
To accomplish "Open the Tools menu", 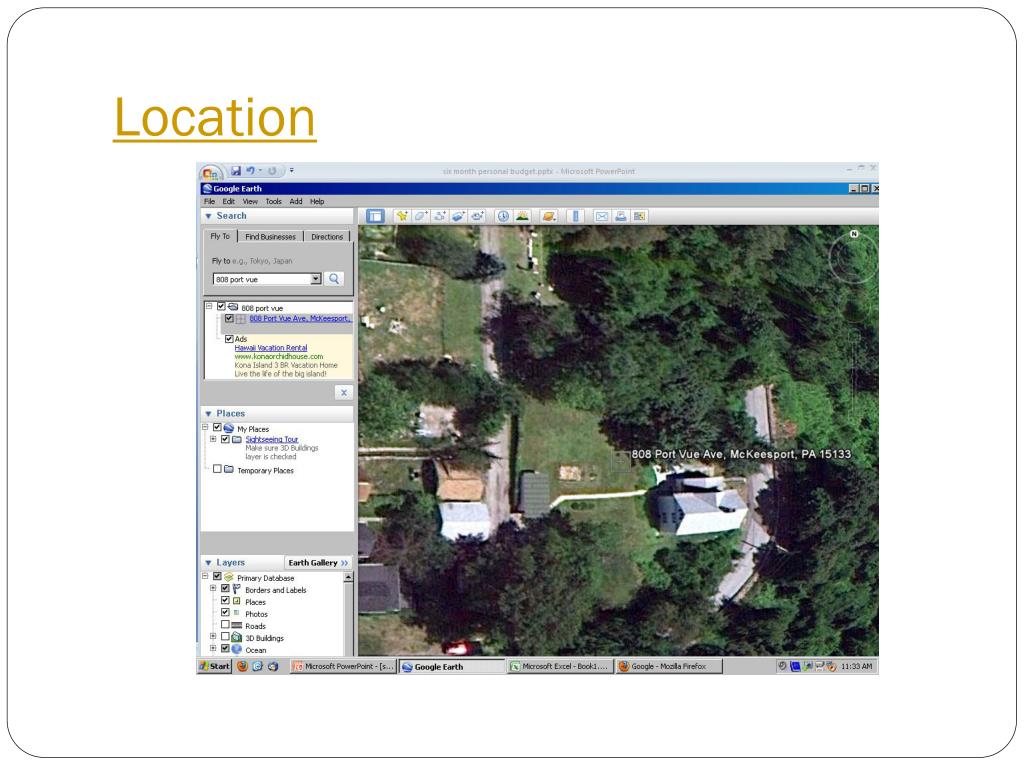I will coord(274,202).
